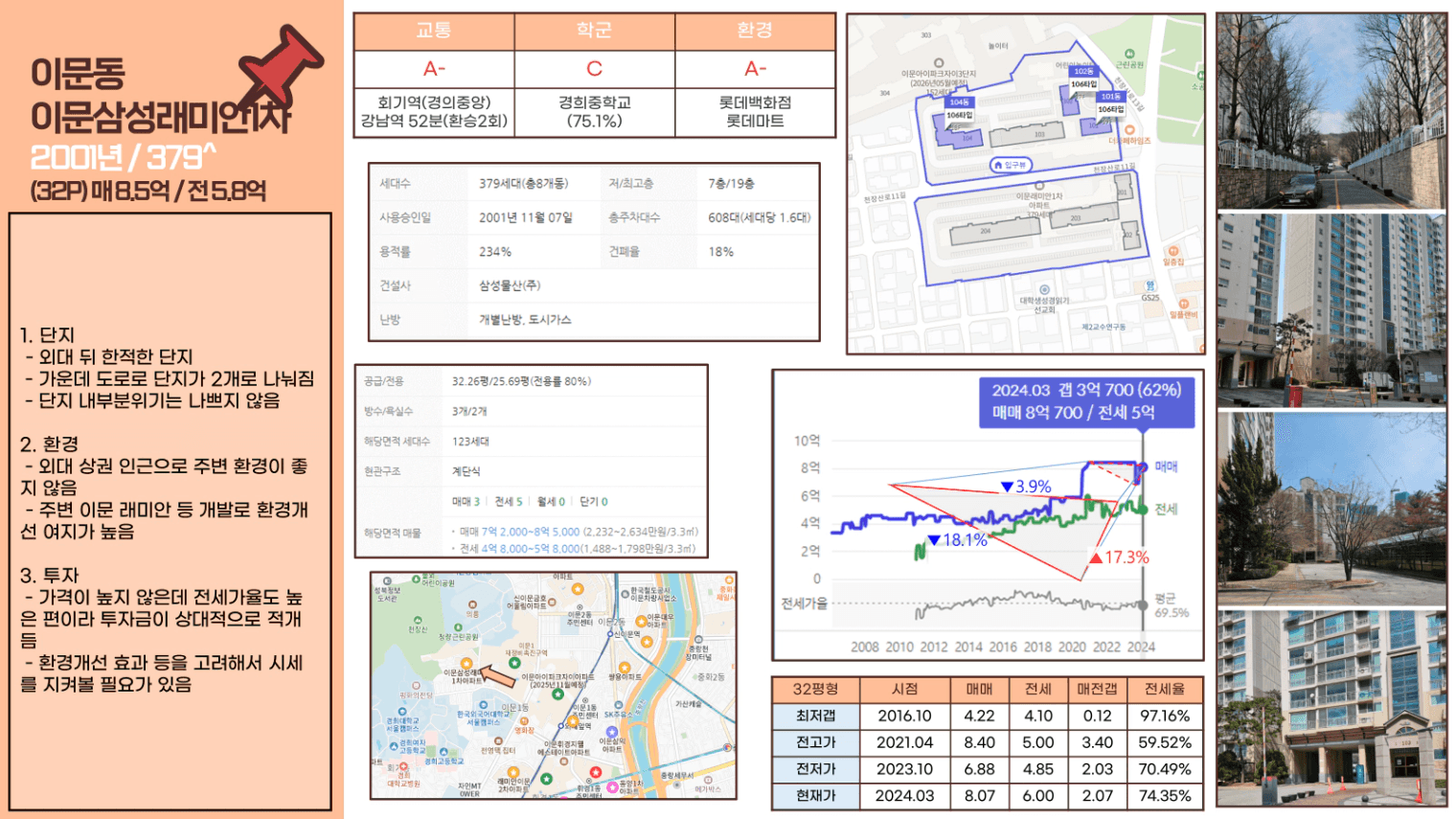Click the 전고가 매매 value 8.40

pos(979,742)
